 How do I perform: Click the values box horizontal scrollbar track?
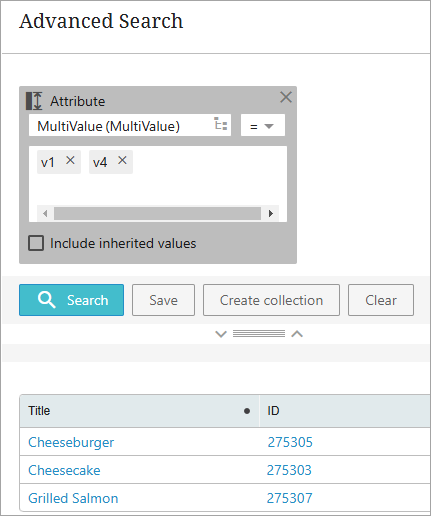click(157, 213)
